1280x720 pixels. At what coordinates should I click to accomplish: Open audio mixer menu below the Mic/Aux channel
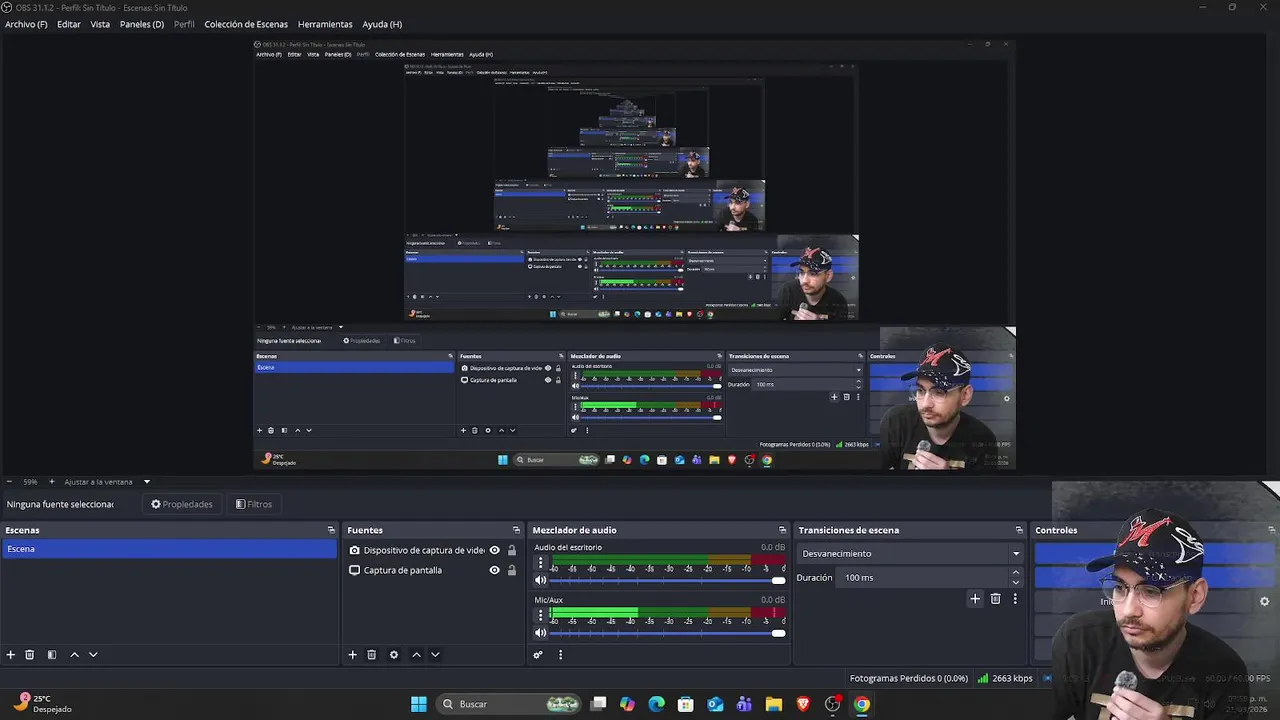coord(560,655)
